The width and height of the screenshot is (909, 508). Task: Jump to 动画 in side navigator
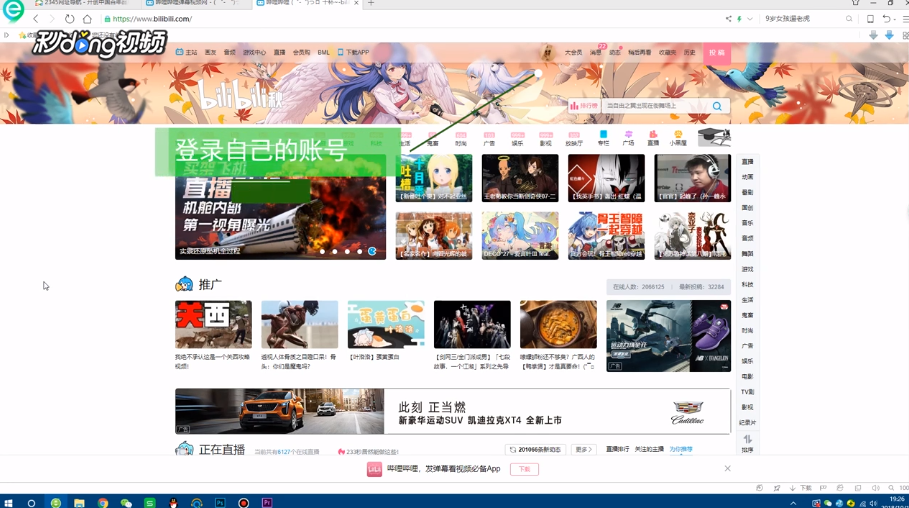click(x=747, y=177)
